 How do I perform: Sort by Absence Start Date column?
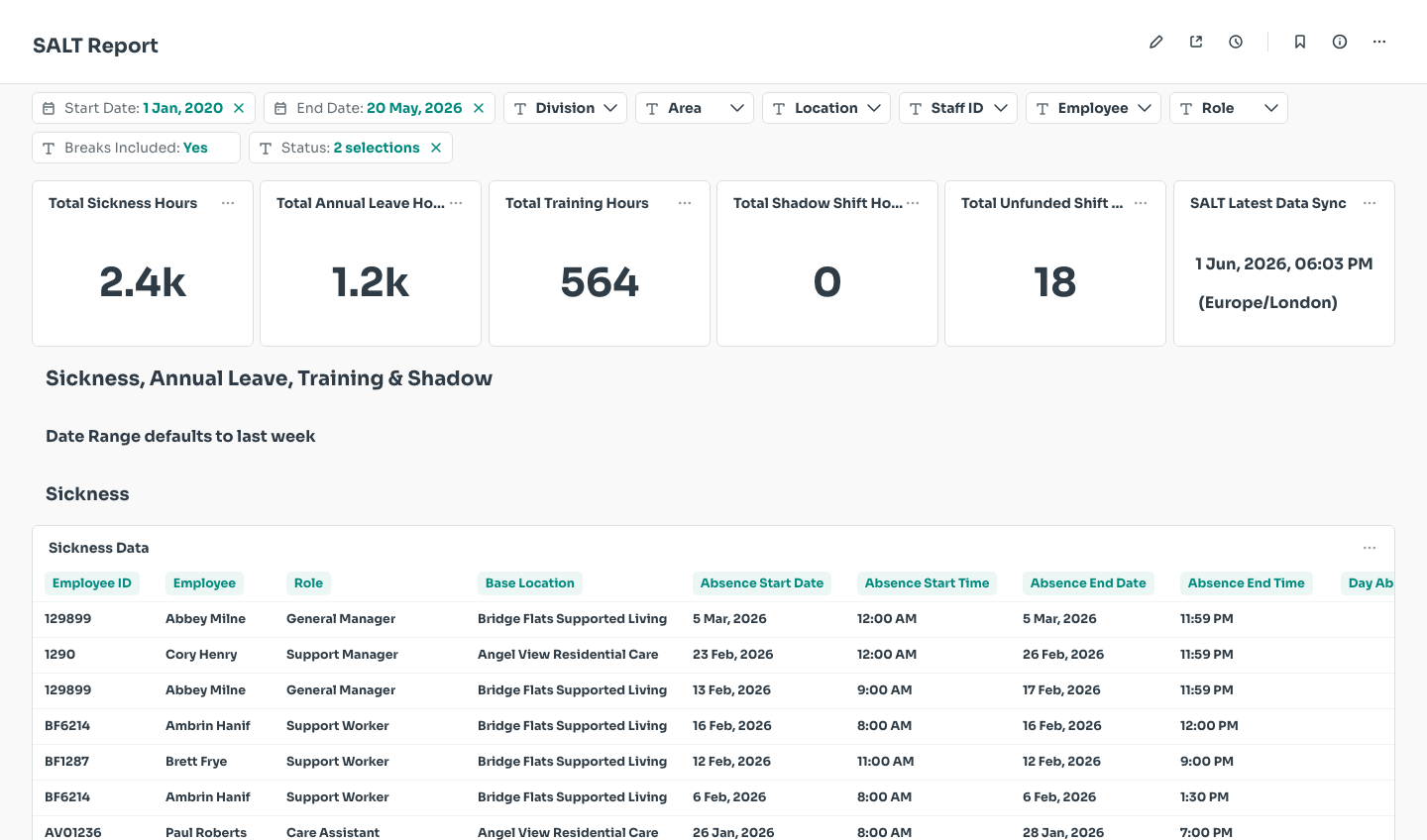tap(762, 583)
